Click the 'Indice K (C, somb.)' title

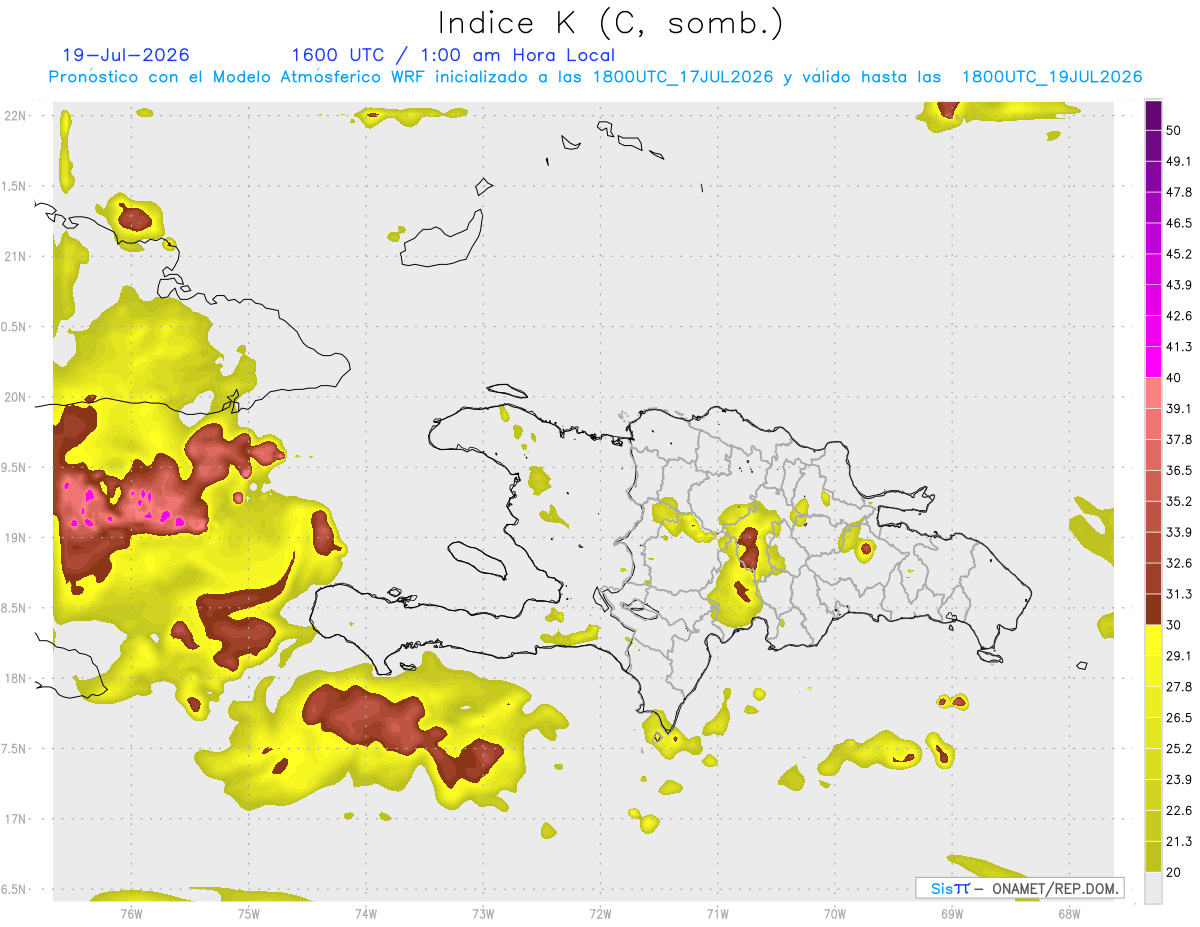pyautogui.click(x=612, y=23)
